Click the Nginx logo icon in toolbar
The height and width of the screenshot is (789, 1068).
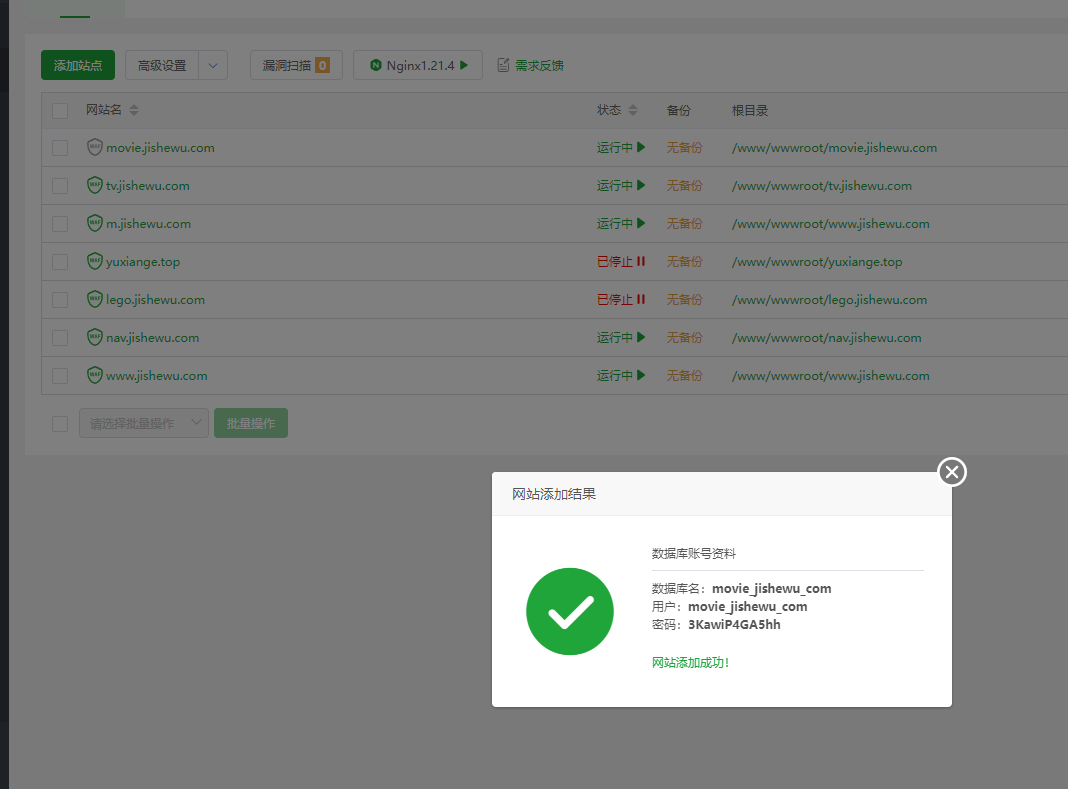pyautogui.click(x=375, y=65)
